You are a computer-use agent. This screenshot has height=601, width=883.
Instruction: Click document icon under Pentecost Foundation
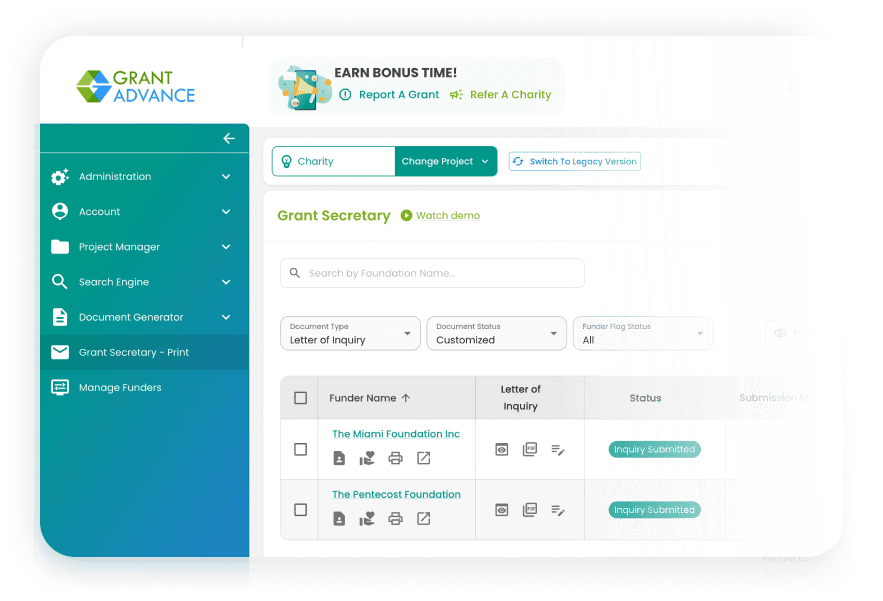point(339,518)
